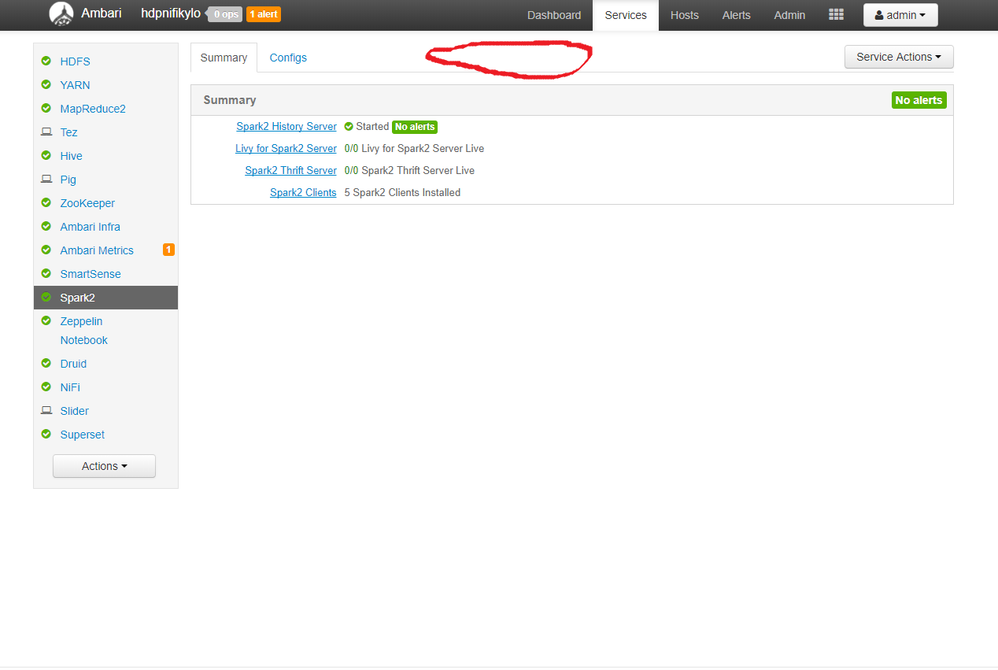Viewport: 998px width, 670px height.
Task: Open Spark2 Thrift Server link
Action: click(291, 171)
